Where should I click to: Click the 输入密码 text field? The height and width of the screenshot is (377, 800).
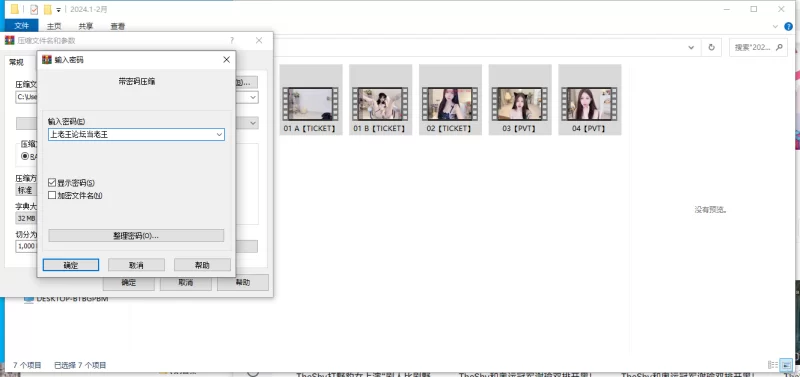pos(136,135)
